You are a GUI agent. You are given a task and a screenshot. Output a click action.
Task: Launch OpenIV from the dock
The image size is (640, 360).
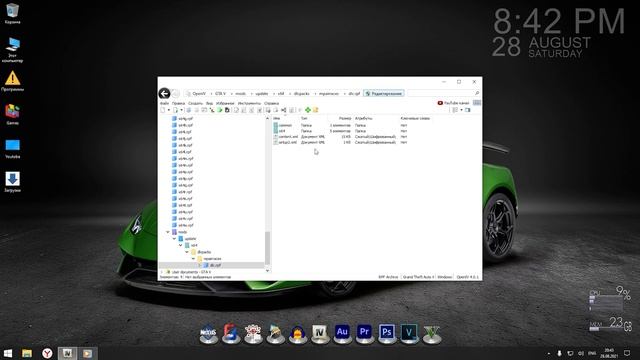[x=320, y=333]
